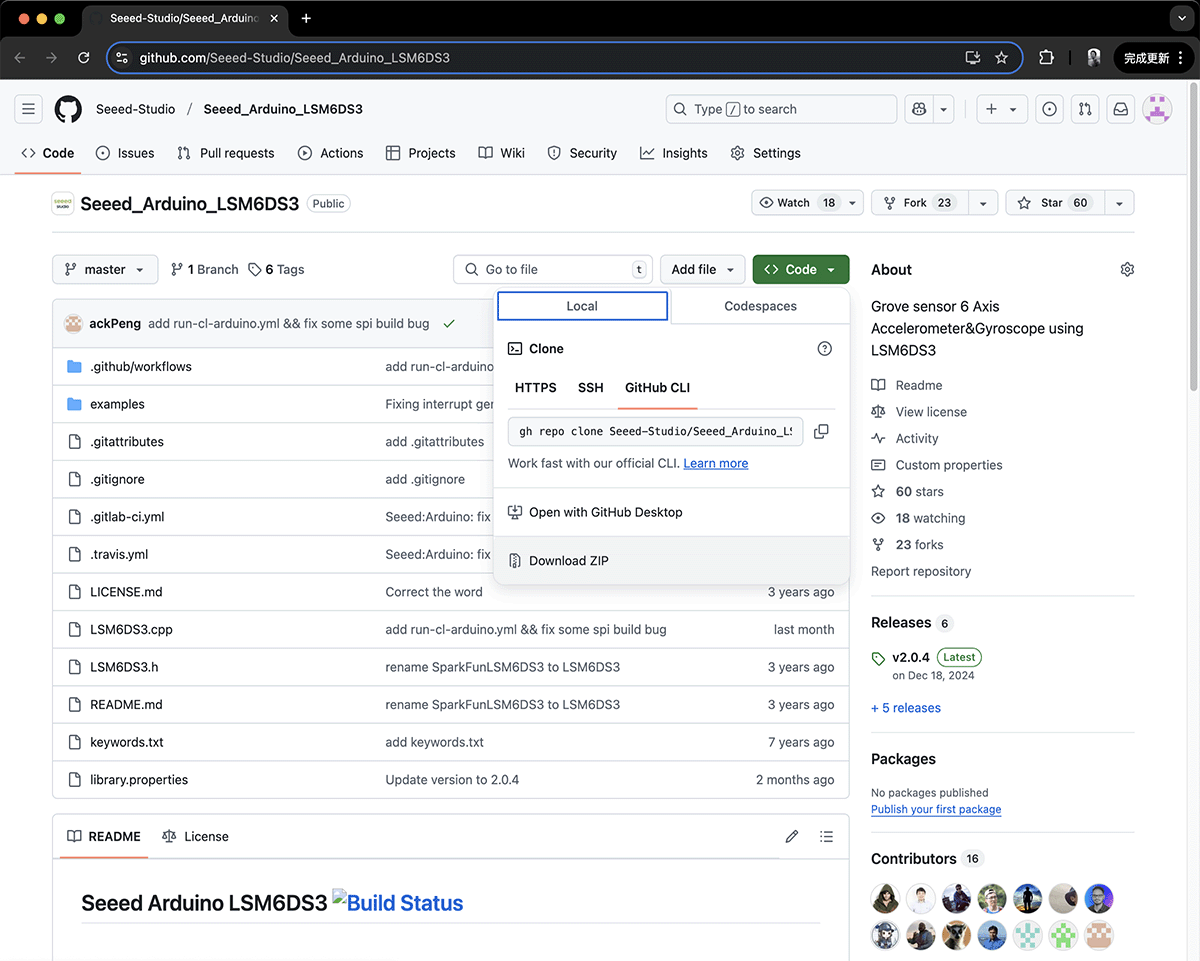This screenshot has height=961, width=1200.
Task: Copy the gh repo clone command
Action: point(821,431)
